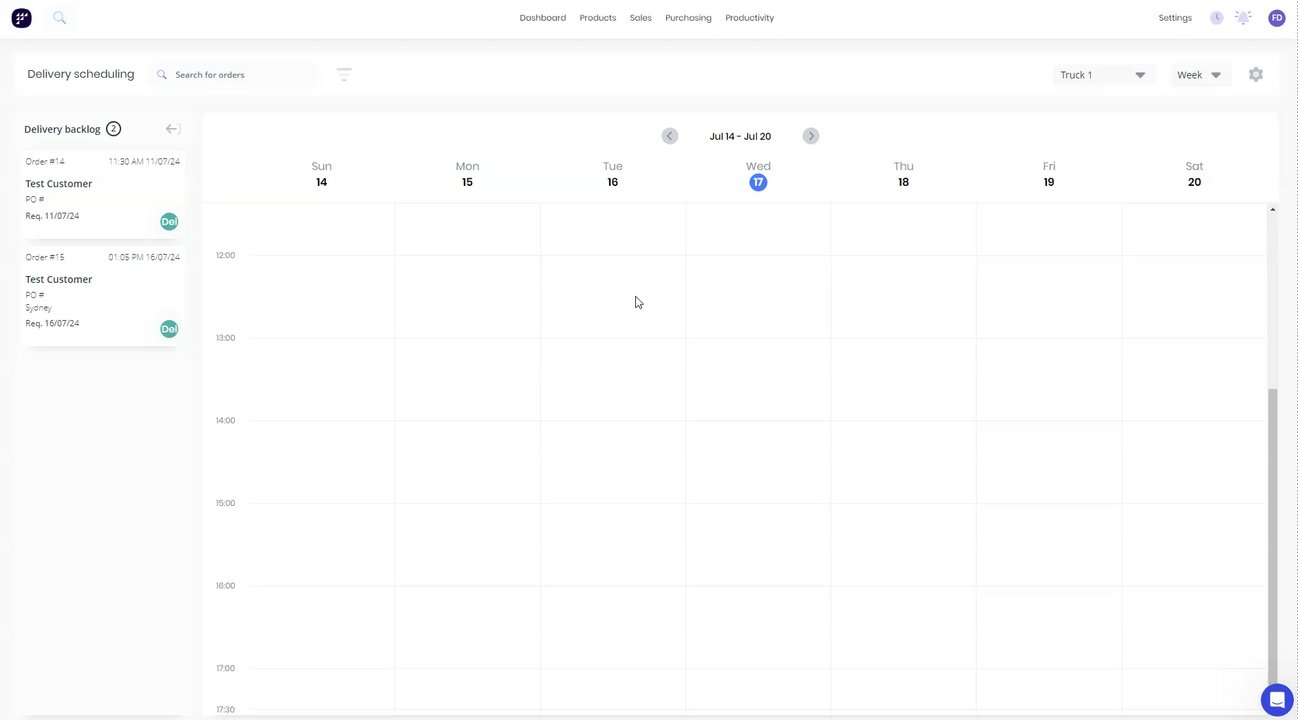Select the Sat 20 day header
The image size is (1298, 720).
point(1194,174)
